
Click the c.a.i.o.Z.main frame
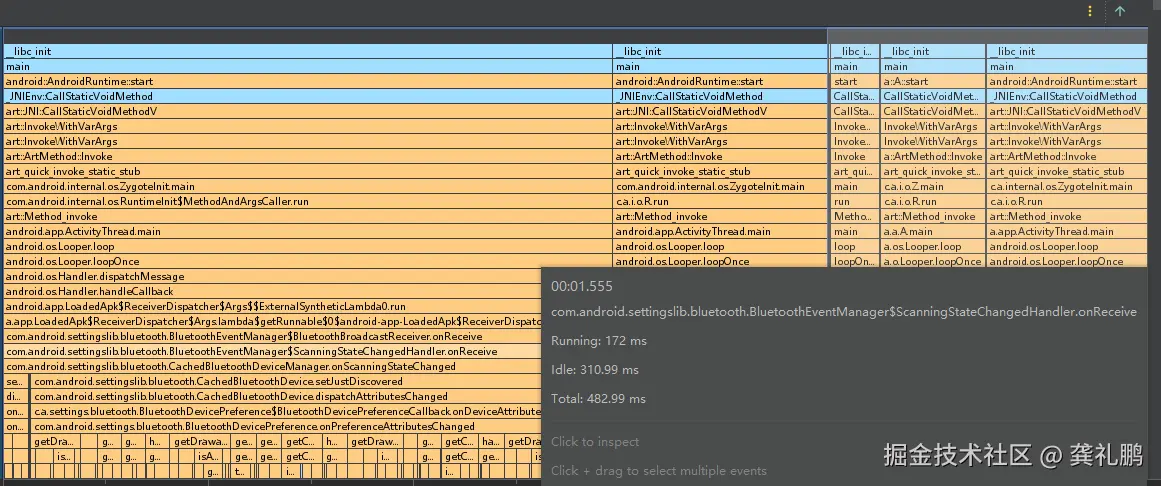click(x=933, y=187)
